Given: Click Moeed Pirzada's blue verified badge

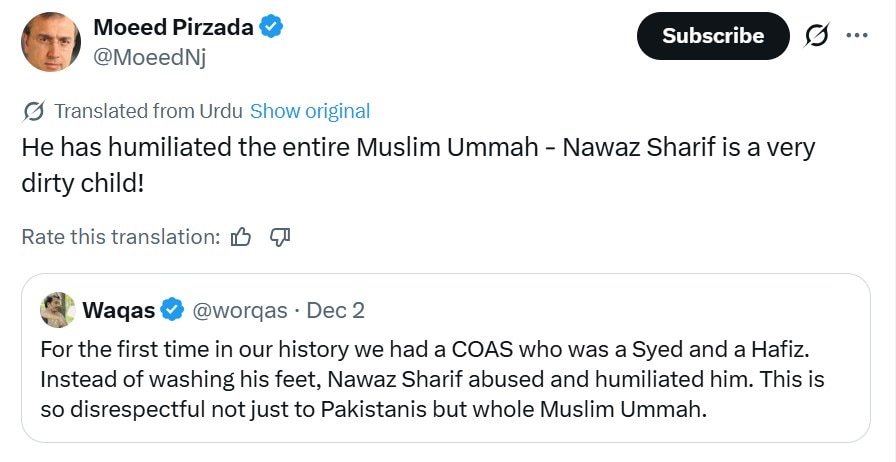Looking at the screenshot, I should click(271, 27).
